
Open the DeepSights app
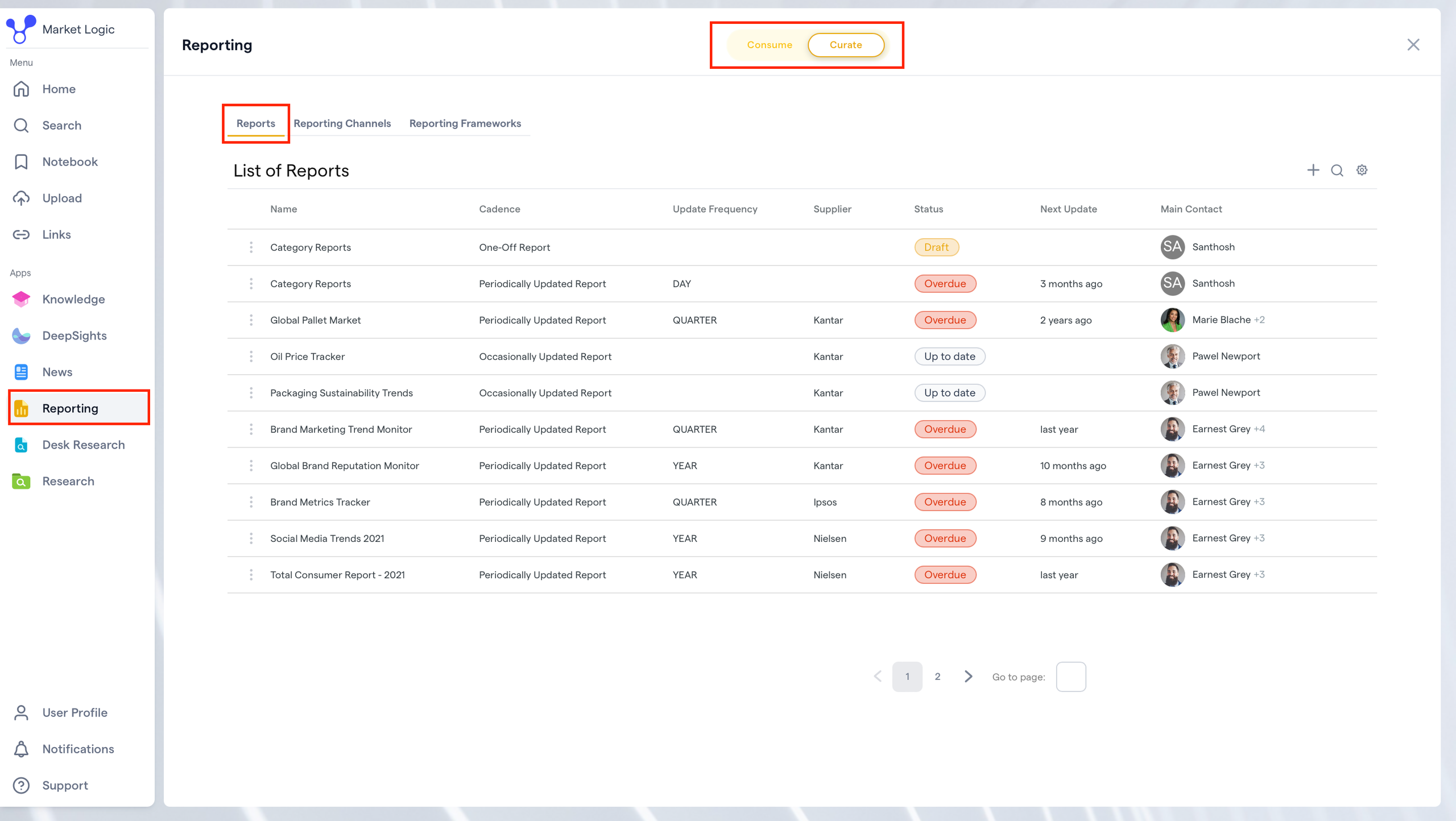coord(74,335)
